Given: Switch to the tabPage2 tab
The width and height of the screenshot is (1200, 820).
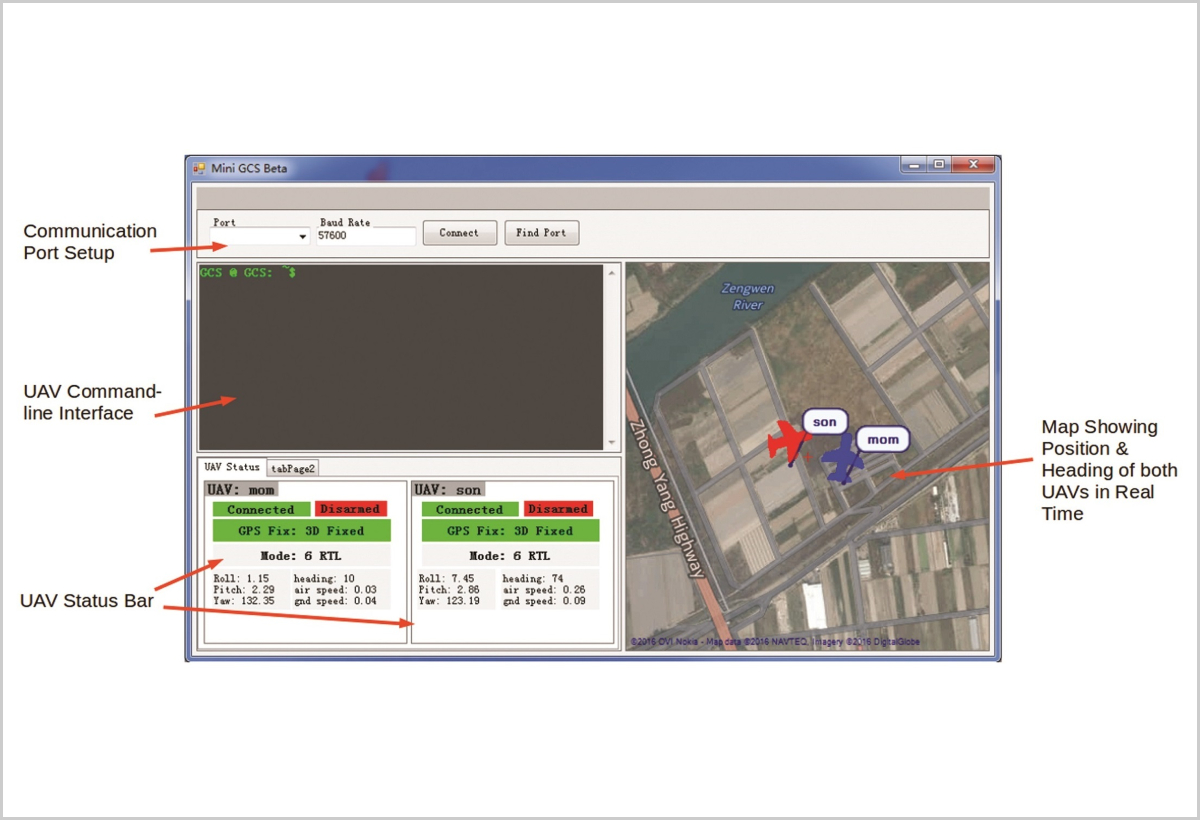Looking at the screenshot, I should pyautogui.click(x=292, y=466).
